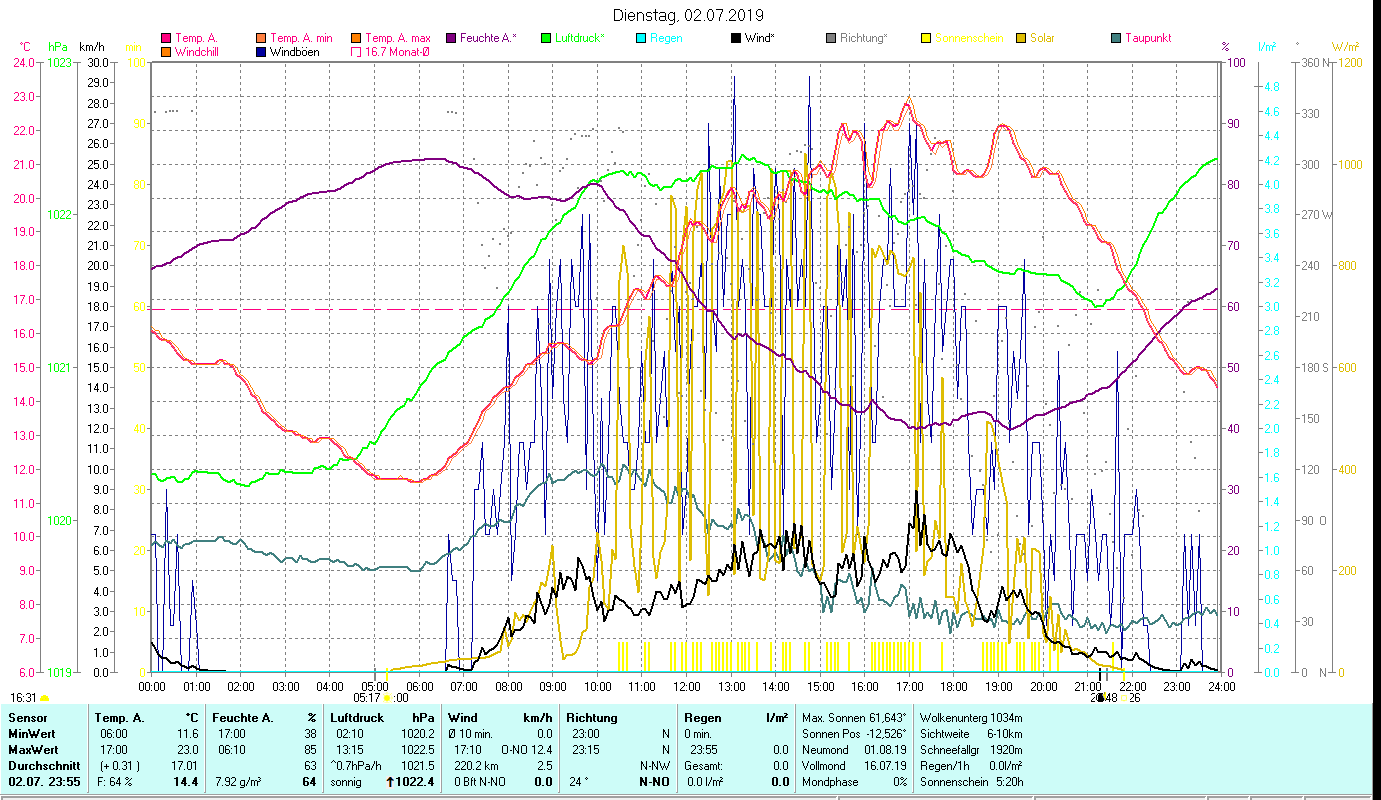The width and height of the screenshot is (1381, 800).
Task: Select the Windchill legend label
Action: point(198,52)
